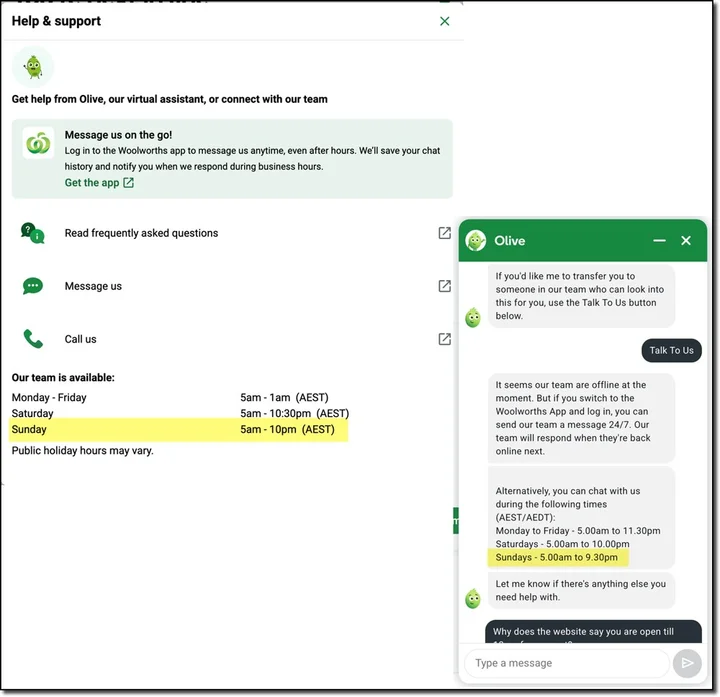
Task: Click the green speech bubble Message us icon
Action: pos(33,286)
